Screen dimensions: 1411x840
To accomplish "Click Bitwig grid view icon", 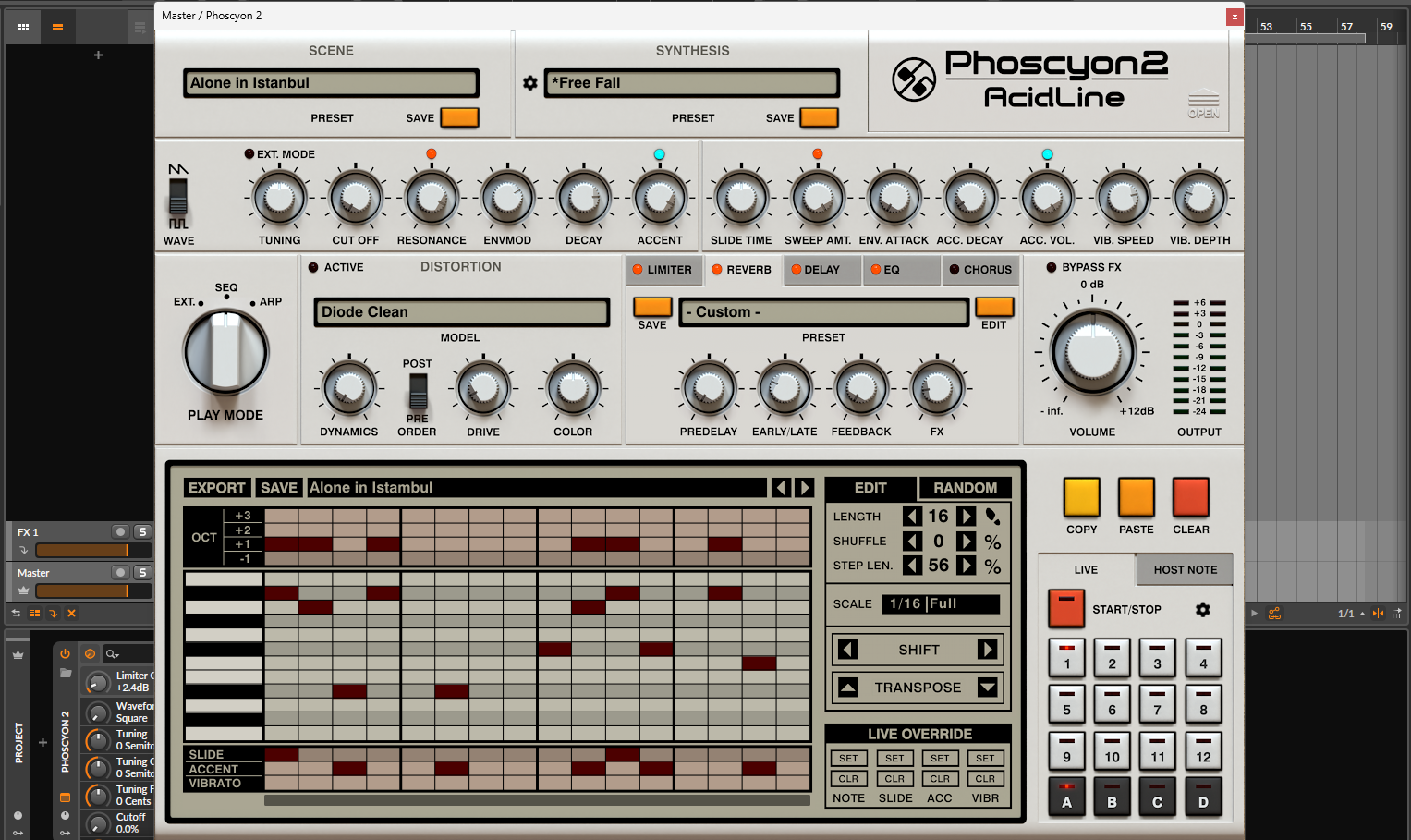I will (x=23, y=28).
